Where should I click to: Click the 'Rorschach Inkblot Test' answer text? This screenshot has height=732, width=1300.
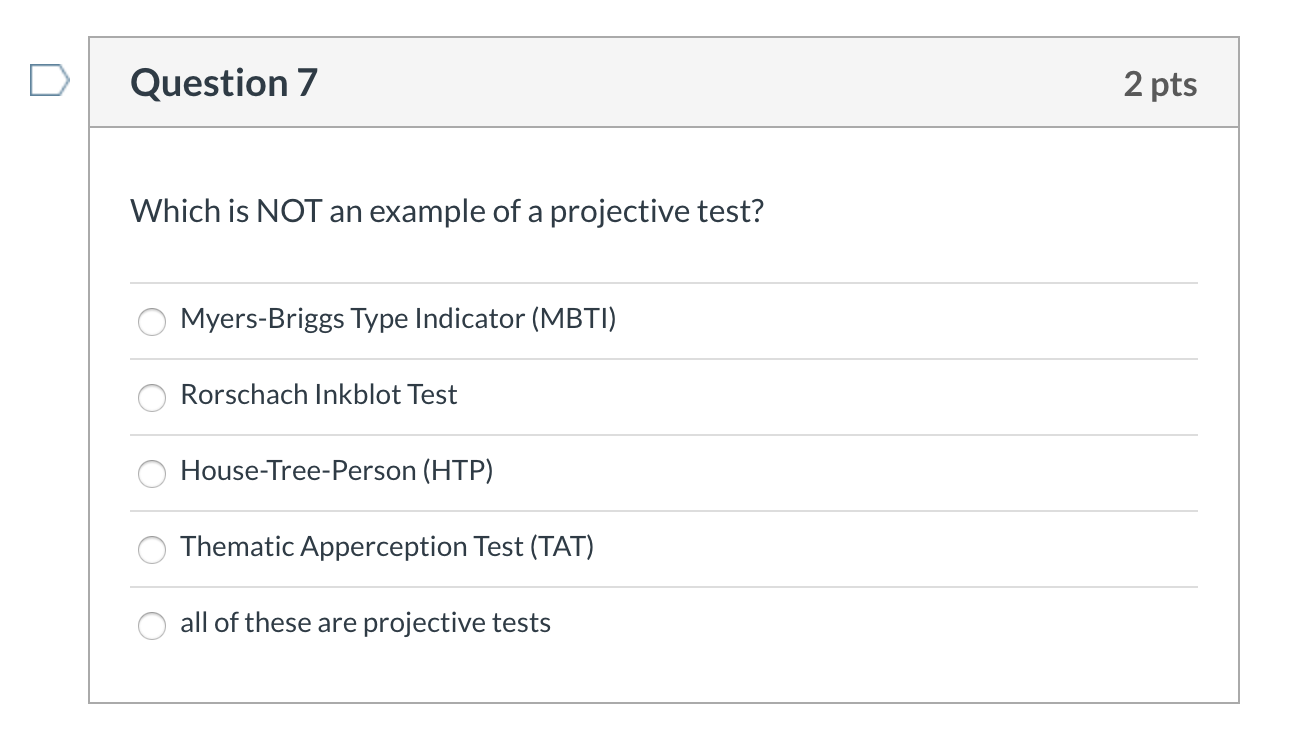318,395
